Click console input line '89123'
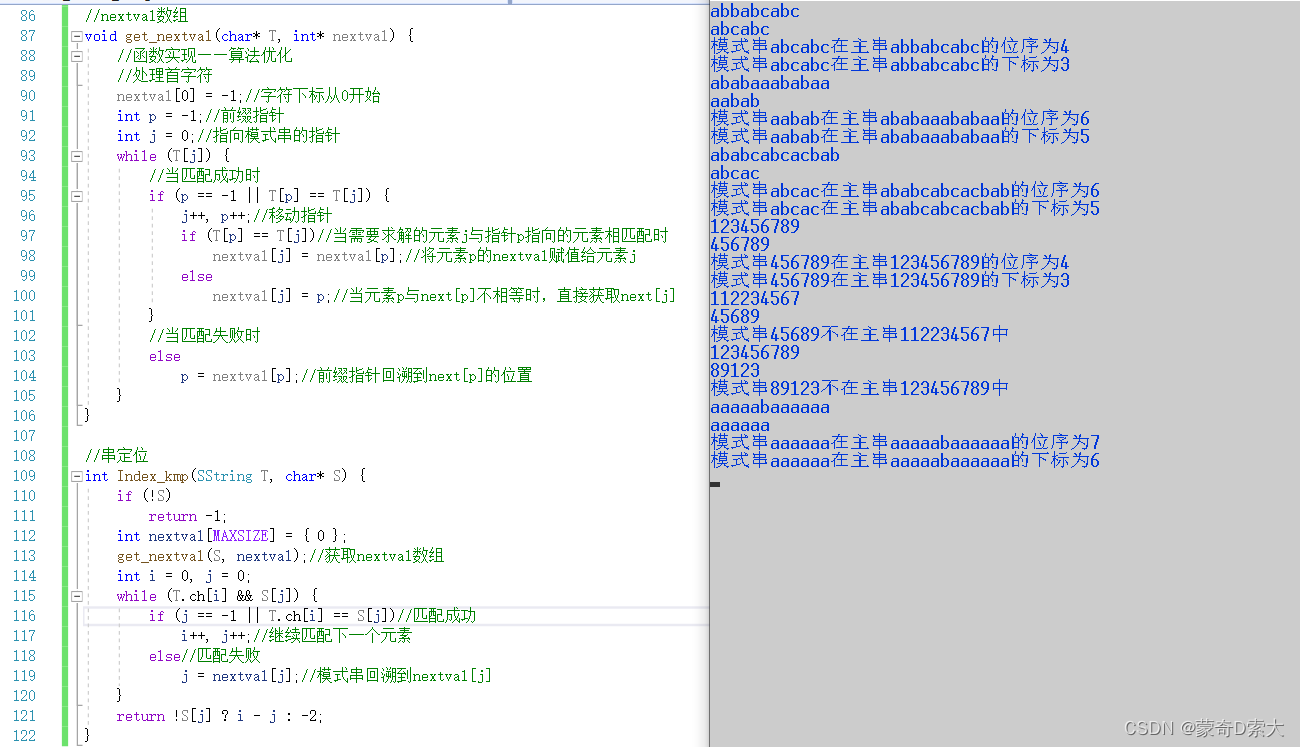Screen dimensions: 1300x747 pyautogui.click(x=735, y=371)
